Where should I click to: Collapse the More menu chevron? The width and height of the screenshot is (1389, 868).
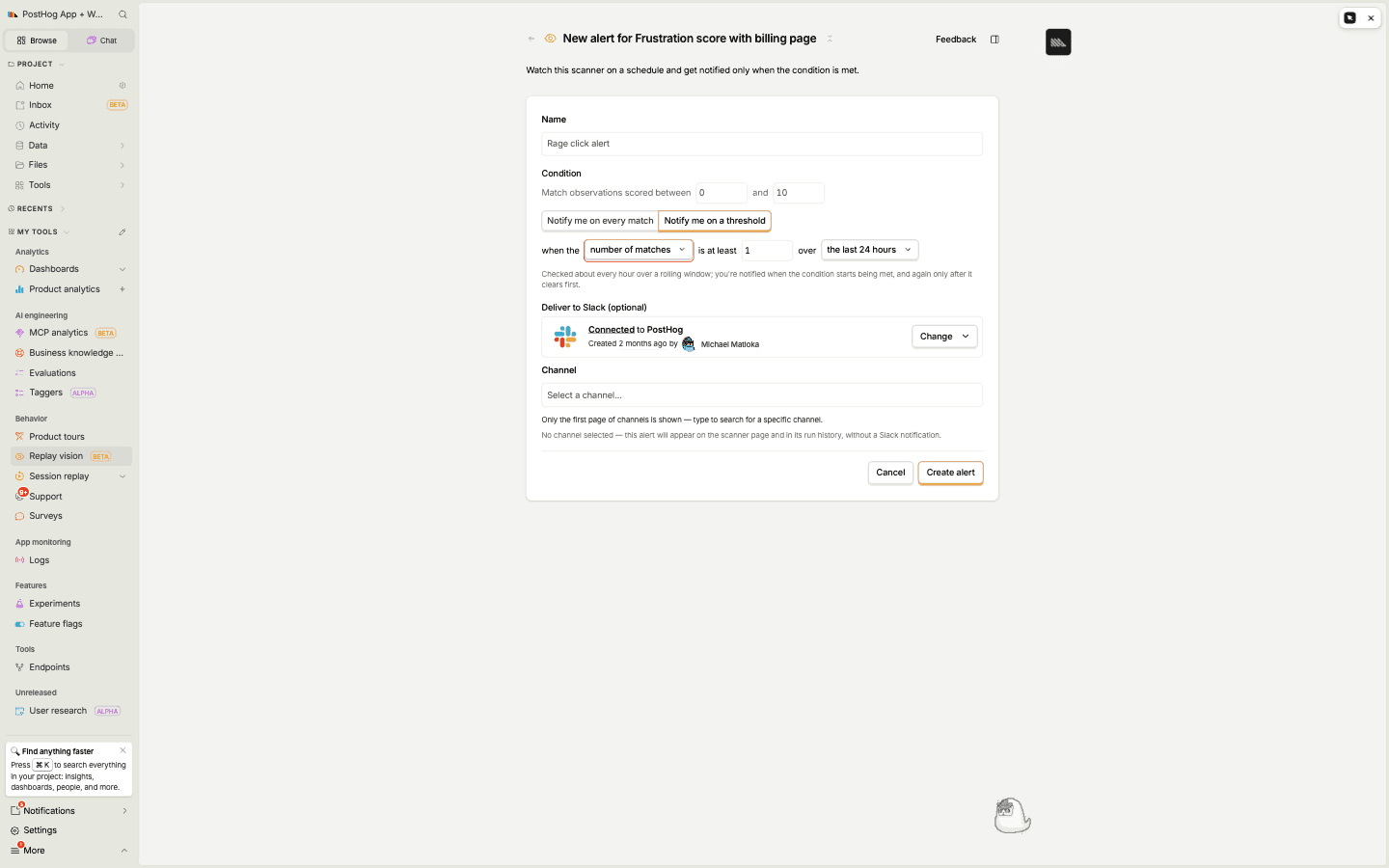click(123, 851)
